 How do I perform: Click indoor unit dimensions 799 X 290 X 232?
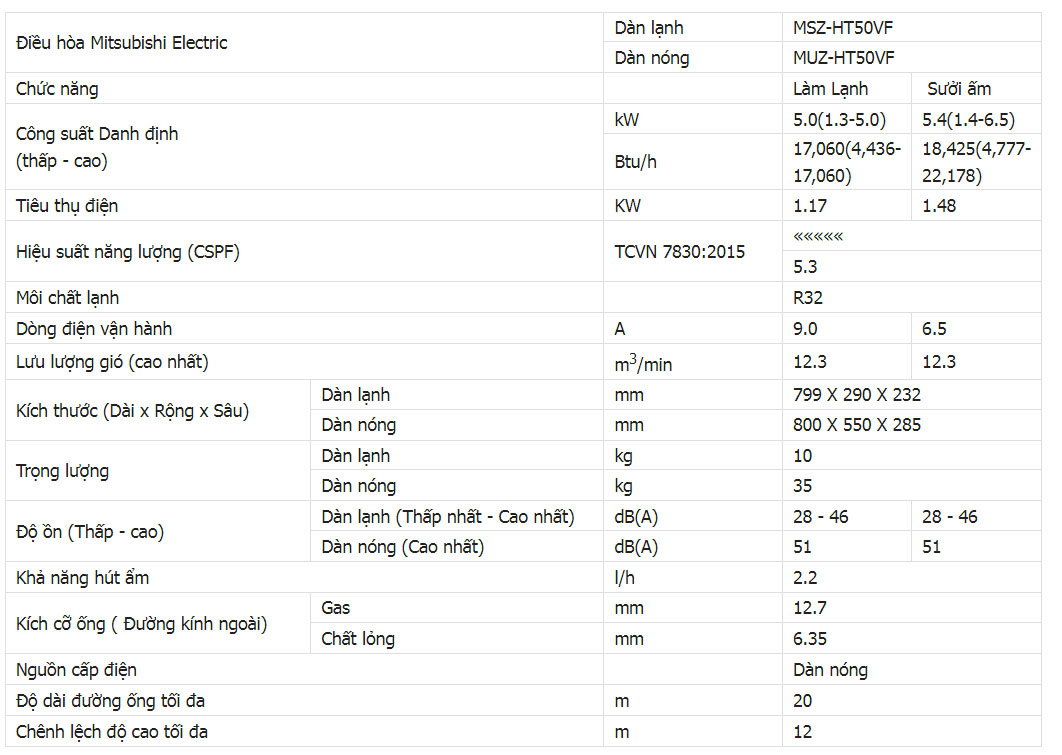[x=857, y=395]
